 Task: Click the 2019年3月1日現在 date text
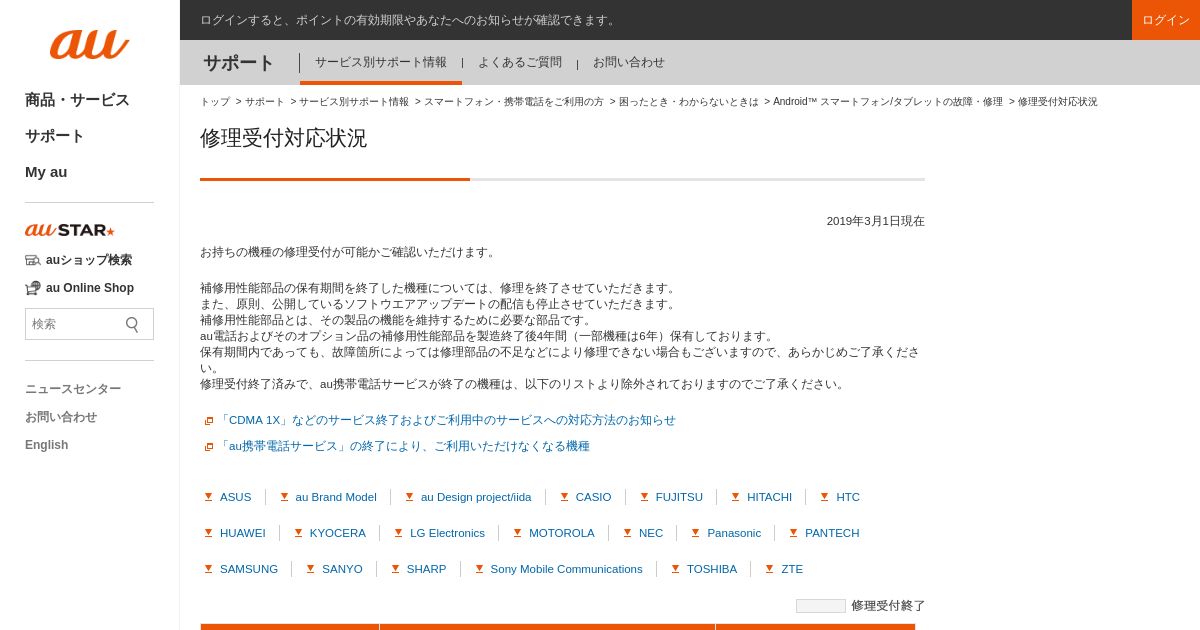(876, 221)
